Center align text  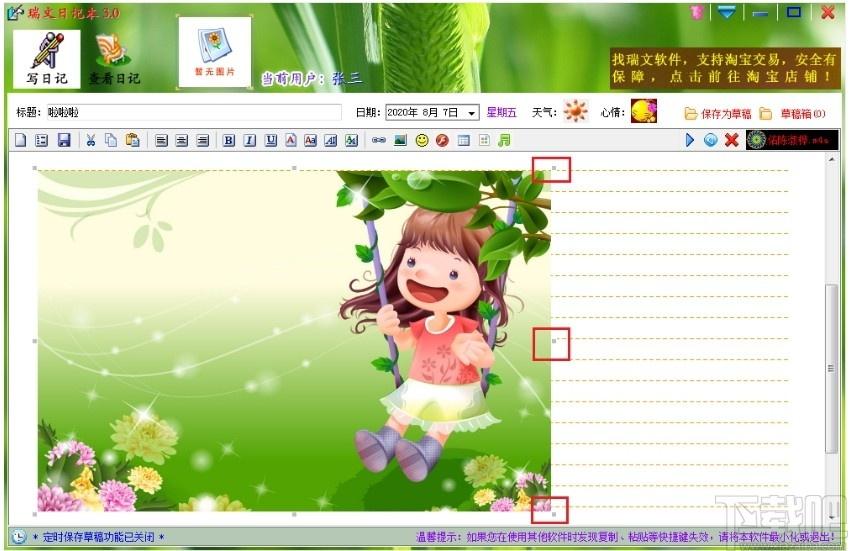tap(182, 140)
